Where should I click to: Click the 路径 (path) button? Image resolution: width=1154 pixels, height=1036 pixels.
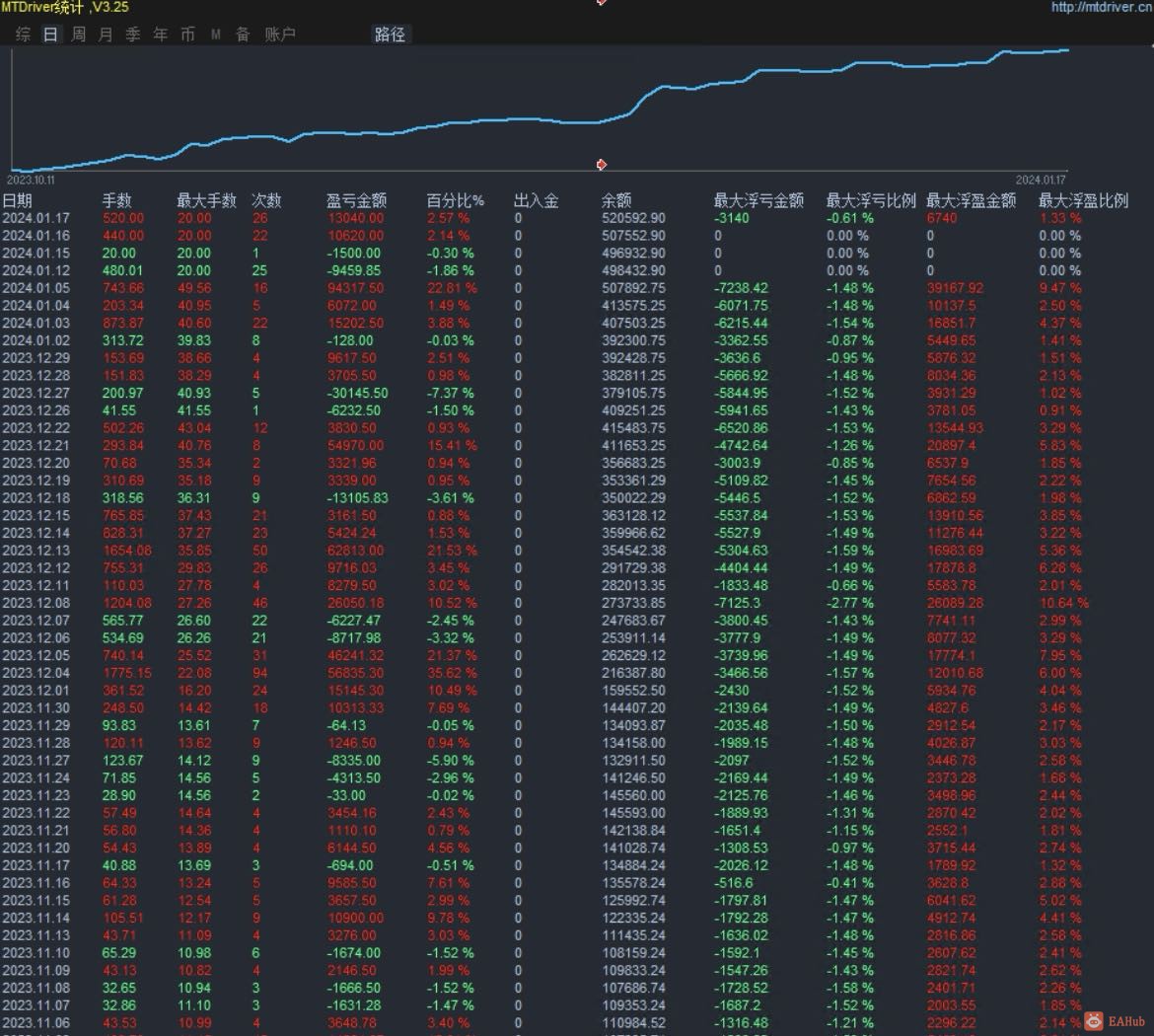(x=390, y=35)
